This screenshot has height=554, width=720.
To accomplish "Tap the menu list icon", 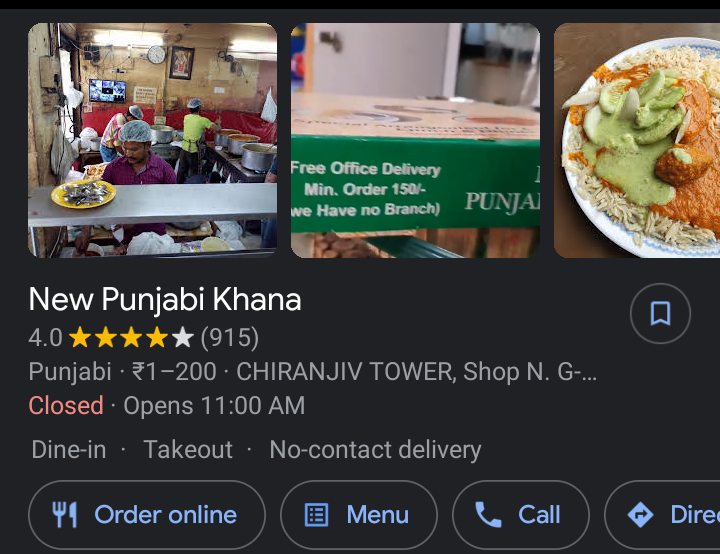I will (317, 514).
